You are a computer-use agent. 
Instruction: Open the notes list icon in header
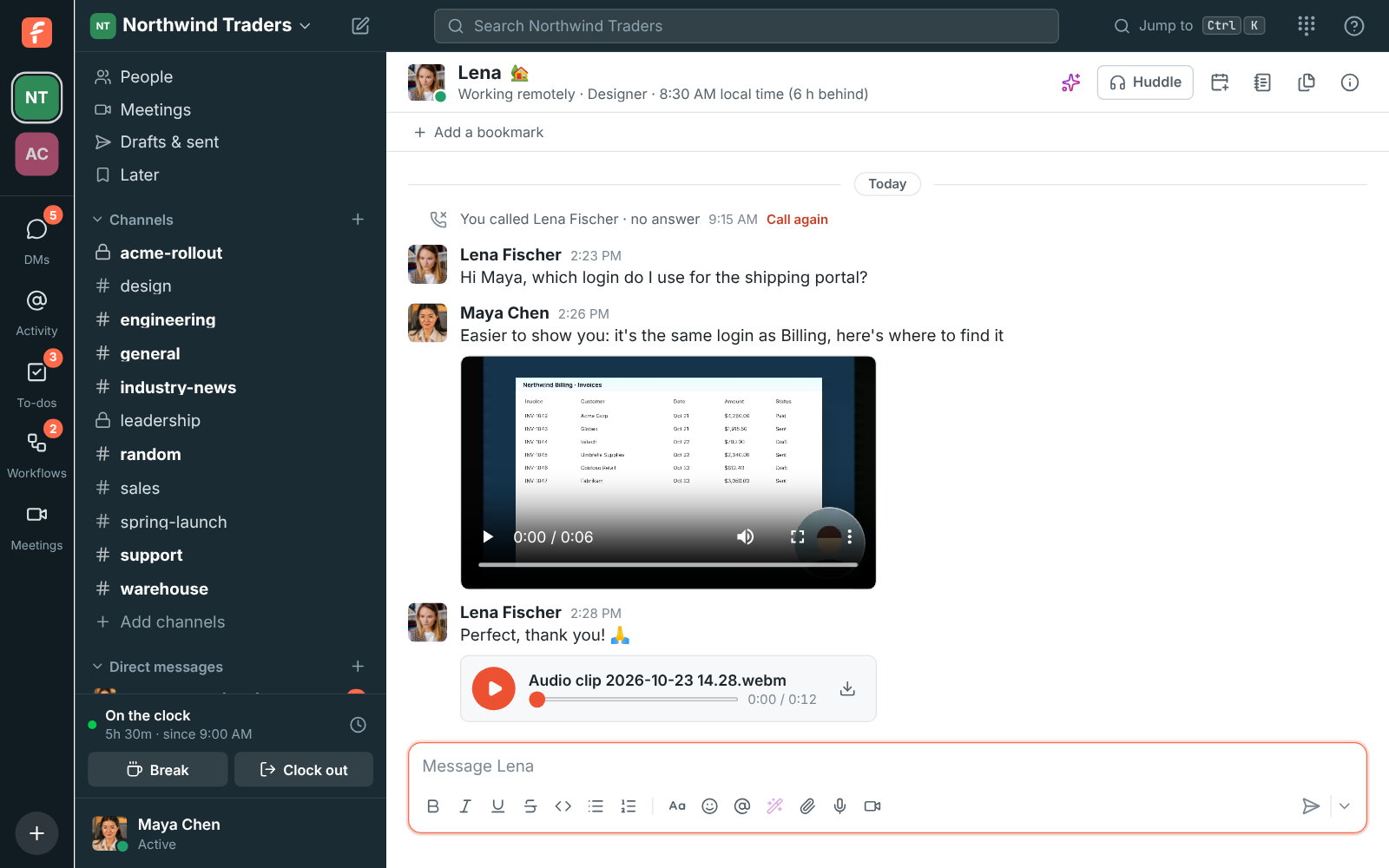(x=1263, y=82)
